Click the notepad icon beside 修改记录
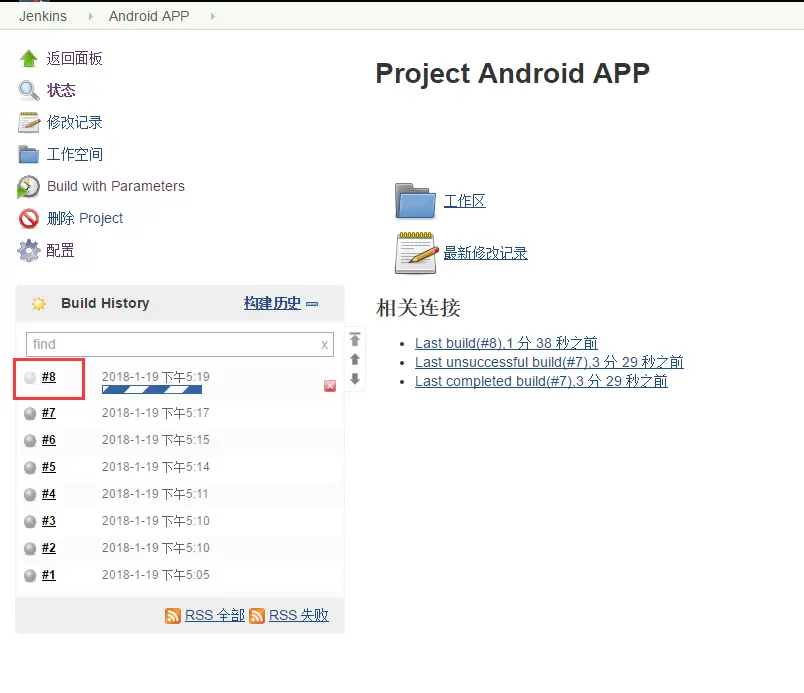This screenshot has width=804, height=693. (x=29, y=123)
